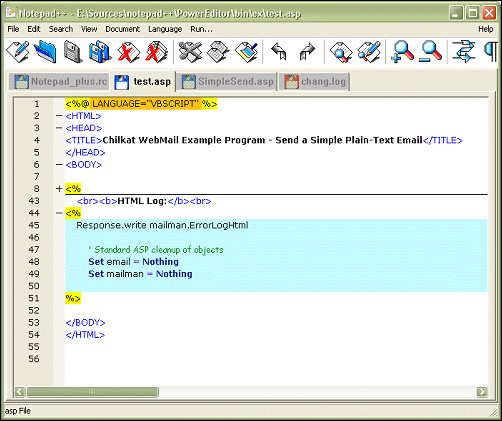Click the HTML Log: text on line 43
This screenshot has width=502, height=421.
142,201
